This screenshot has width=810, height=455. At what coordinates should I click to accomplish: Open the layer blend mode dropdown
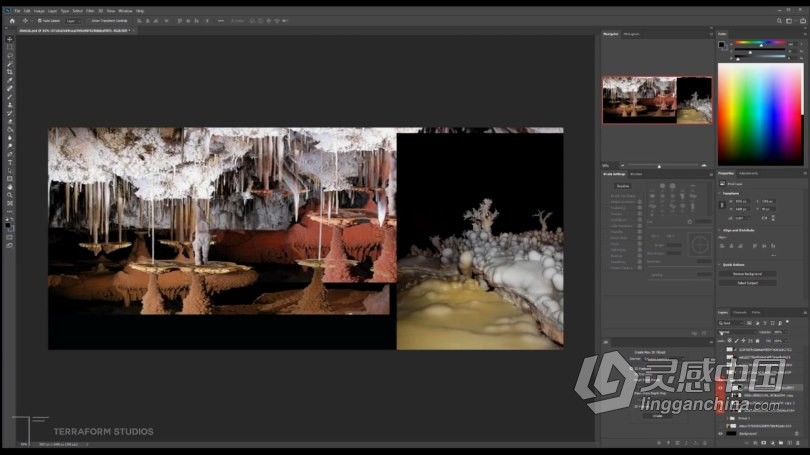point(735,332)
